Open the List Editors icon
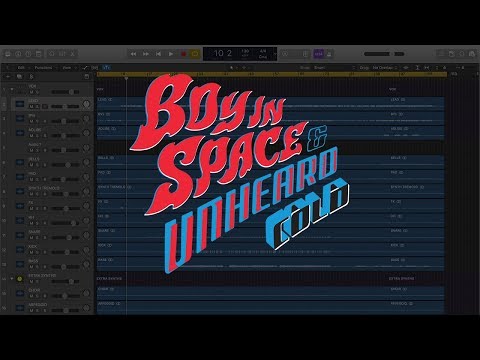Screen dimensions: 480x360 click(441, 54)
